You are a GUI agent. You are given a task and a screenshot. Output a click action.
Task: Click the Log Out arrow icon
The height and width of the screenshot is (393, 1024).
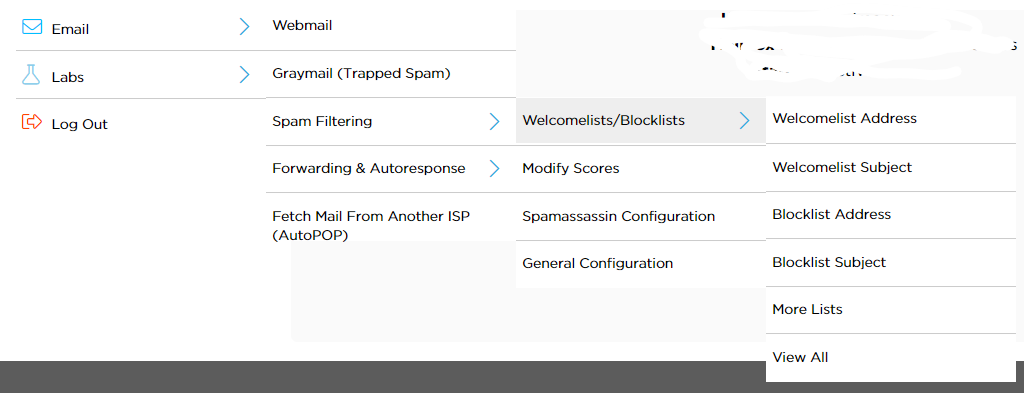pos(31,122)
